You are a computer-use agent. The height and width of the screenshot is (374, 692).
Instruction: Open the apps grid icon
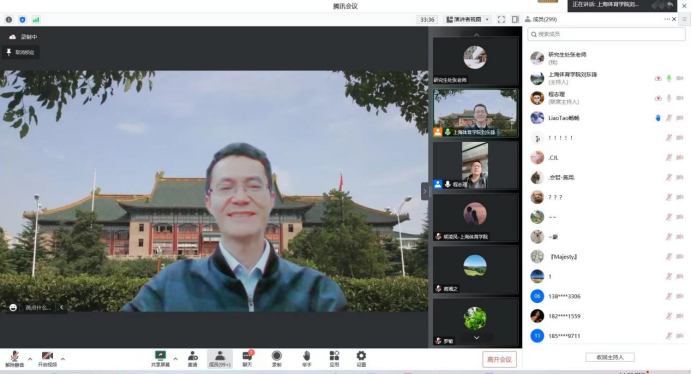(334, 359)
